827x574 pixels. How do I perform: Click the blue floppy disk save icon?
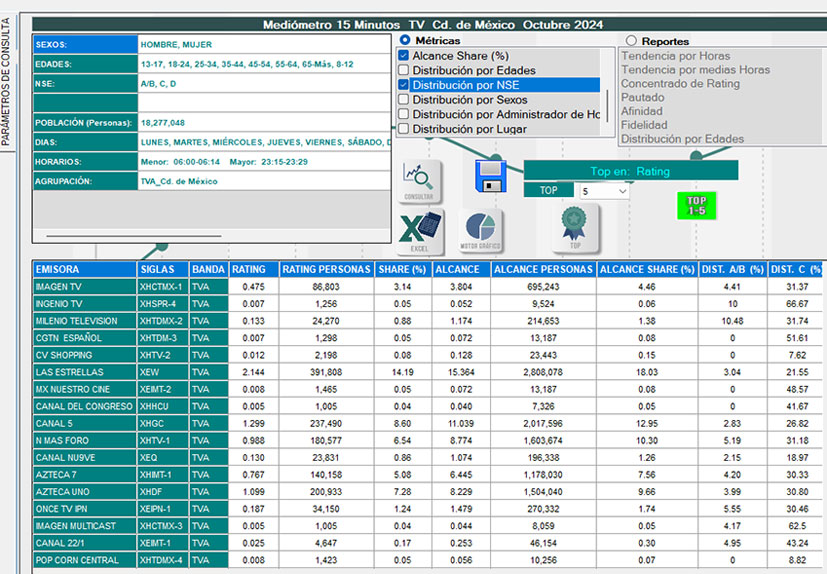(491, 176)
